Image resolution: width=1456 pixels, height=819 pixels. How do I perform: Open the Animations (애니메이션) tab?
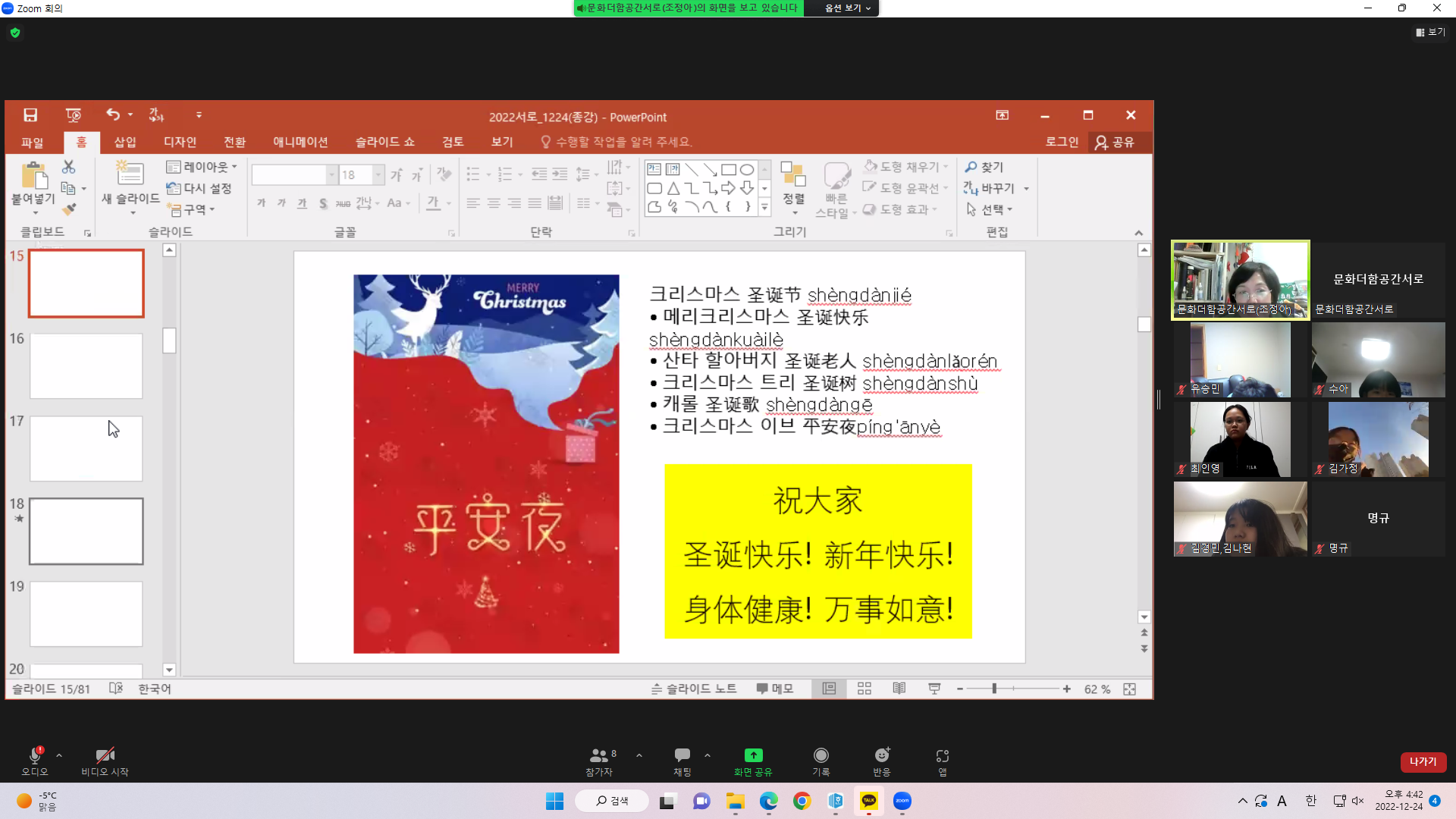click(x=300, y=142)
